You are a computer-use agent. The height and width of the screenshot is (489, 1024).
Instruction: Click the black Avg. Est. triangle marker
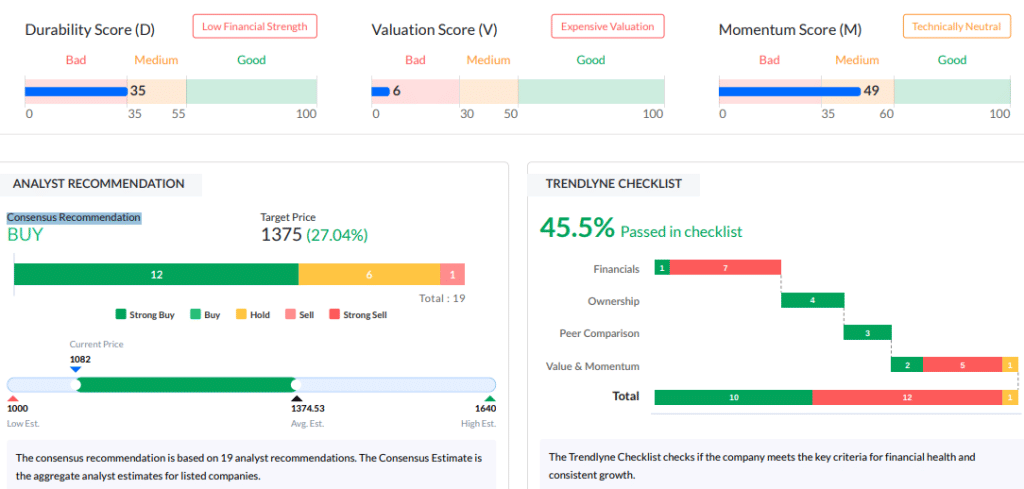click(296, 399)
